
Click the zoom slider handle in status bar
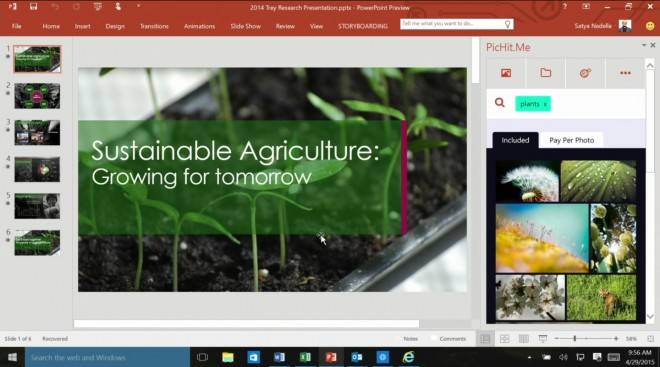pyautogui.click(x=575, y=338)
